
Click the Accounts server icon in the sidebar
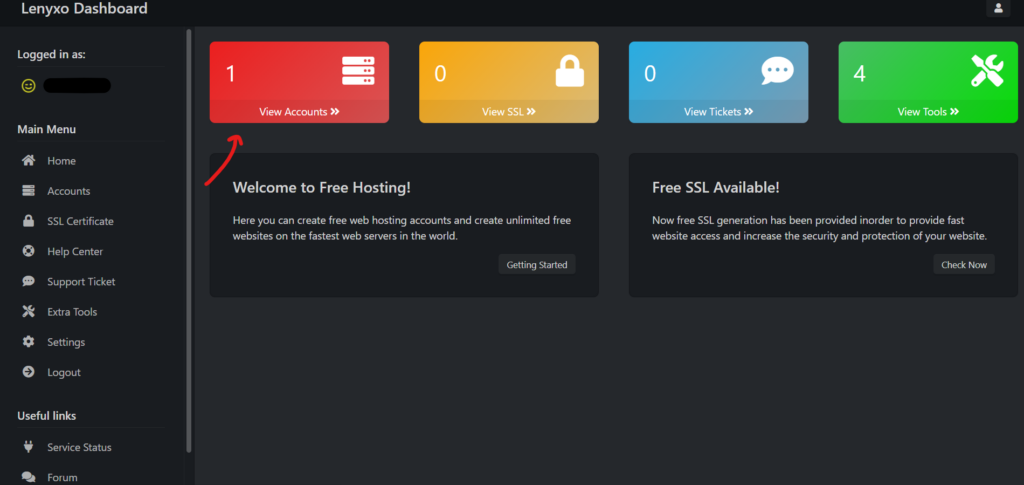(x=28, y=191)
